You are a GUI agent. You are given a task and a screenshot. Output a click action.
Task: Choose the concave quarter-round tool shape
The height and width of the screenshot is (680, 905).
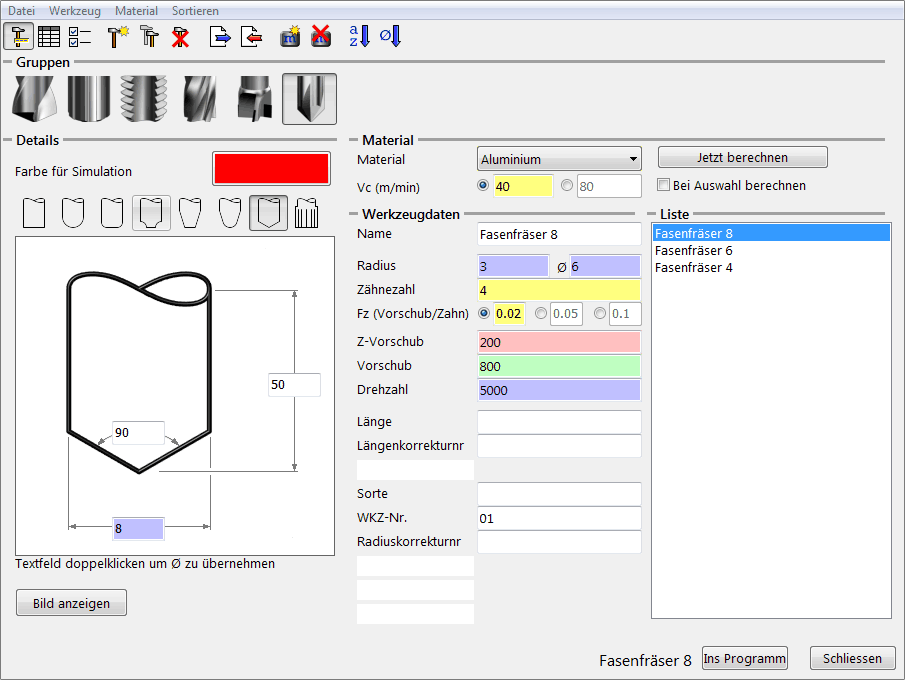(151, 213)
